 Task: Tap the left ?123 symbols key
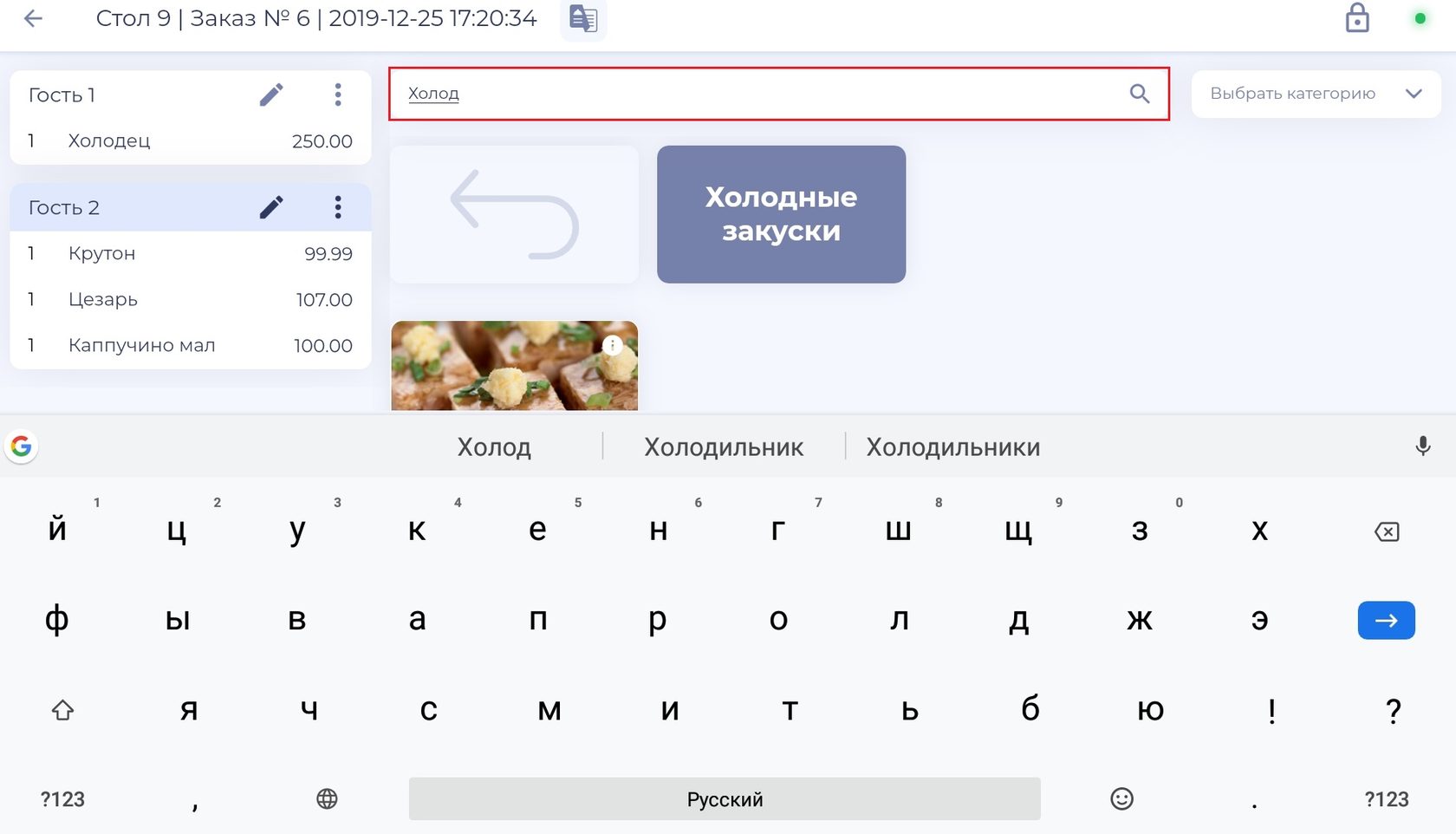click(62, 799)
